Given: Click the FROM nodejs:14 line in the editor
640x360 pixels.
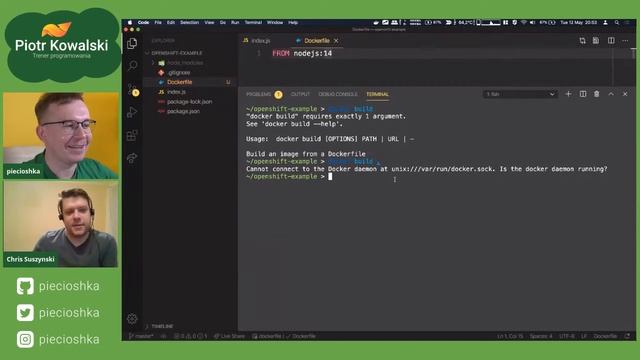Looking at the screenshot, I should (302, 53).
